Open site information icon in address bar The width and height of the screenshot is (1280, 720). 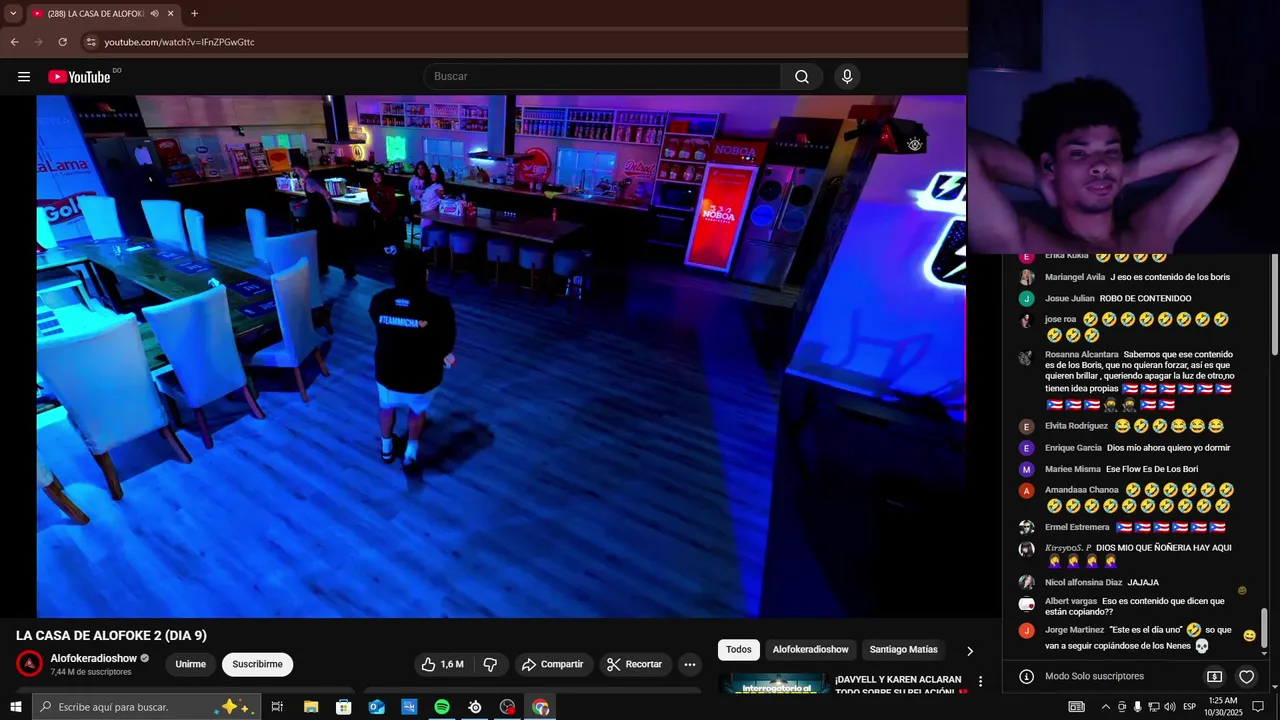coord(91,42)
